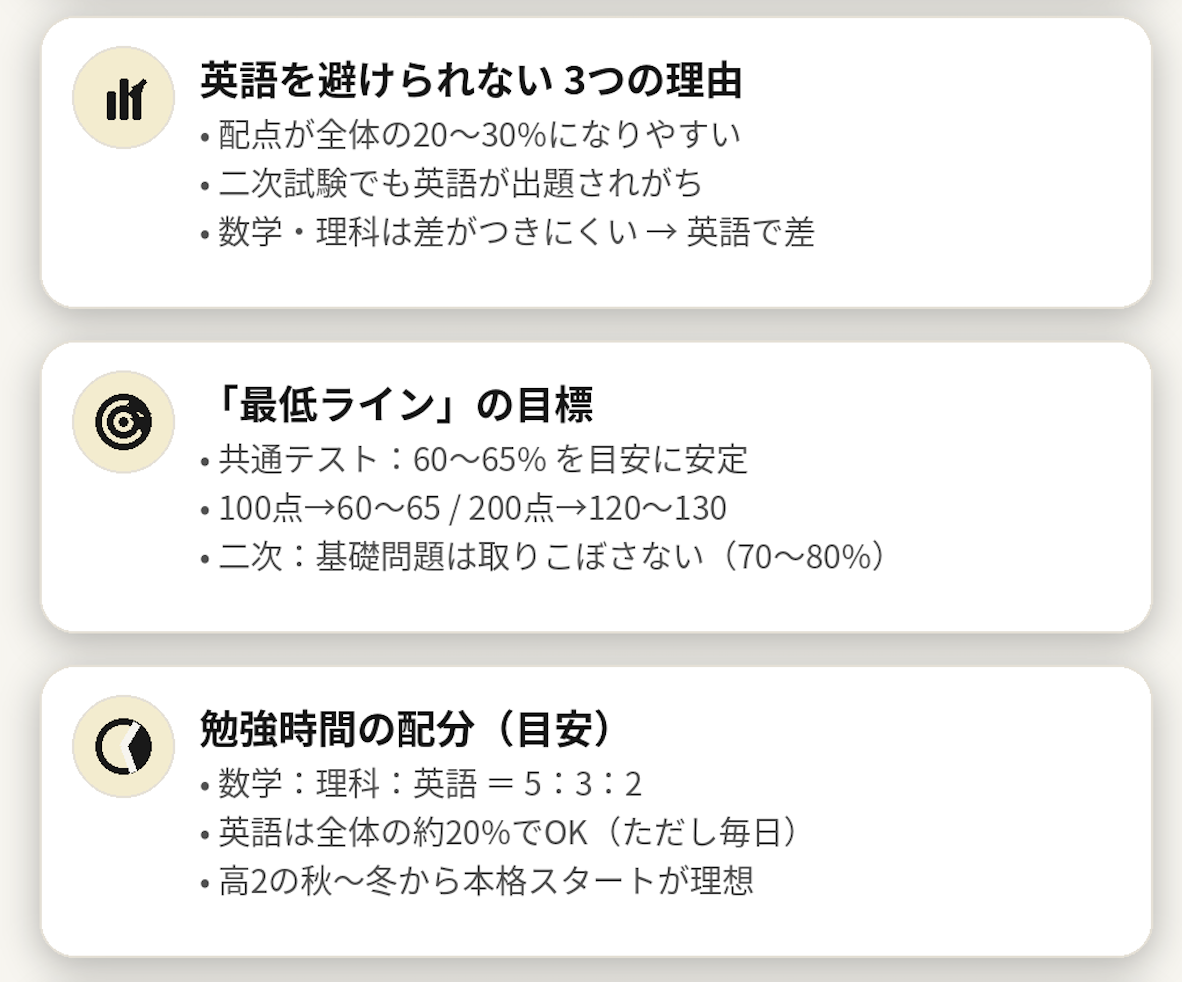Click the bullet about 配点が全体の20〜30%
The image size is (1182, 982).
click(x=470, y=134)
